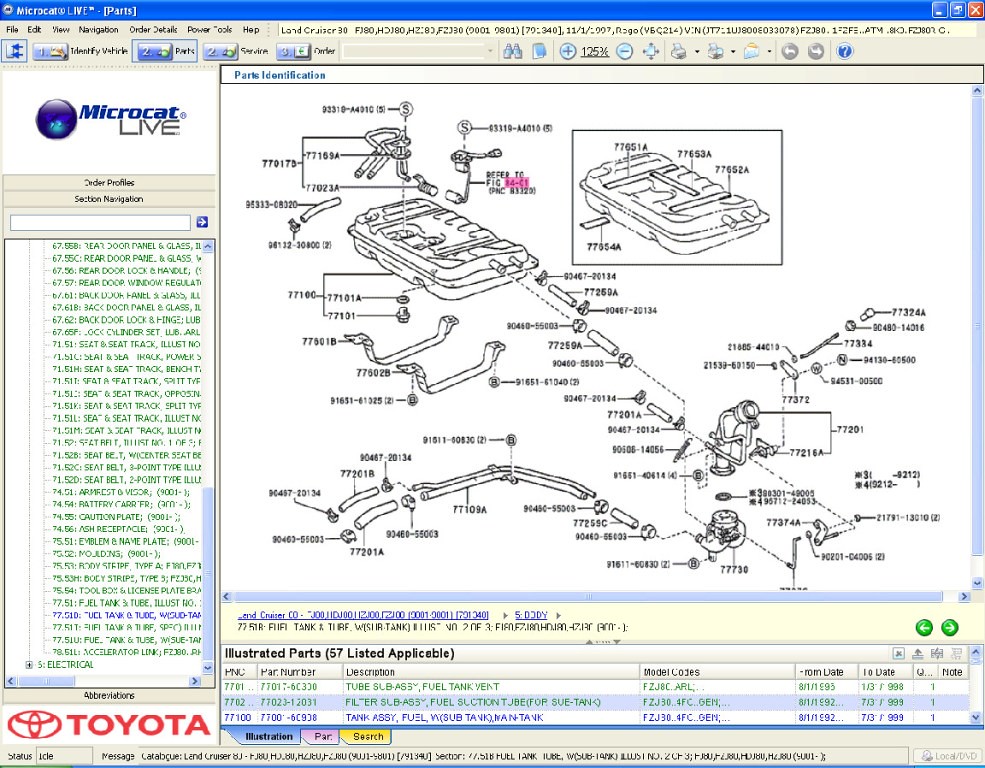Image resolution: width=985 pixels, height=768 pixels.
Task: Open Identify Vehicle step 1
Action: pyautogui.click(x=80, y=51)
